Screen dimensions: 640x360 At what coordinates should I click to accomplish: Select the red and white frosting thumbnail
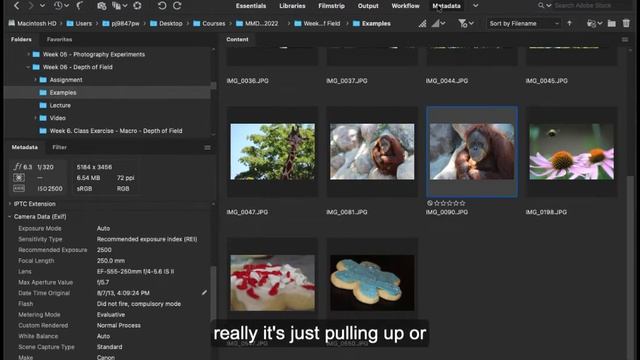click(273, 283)
